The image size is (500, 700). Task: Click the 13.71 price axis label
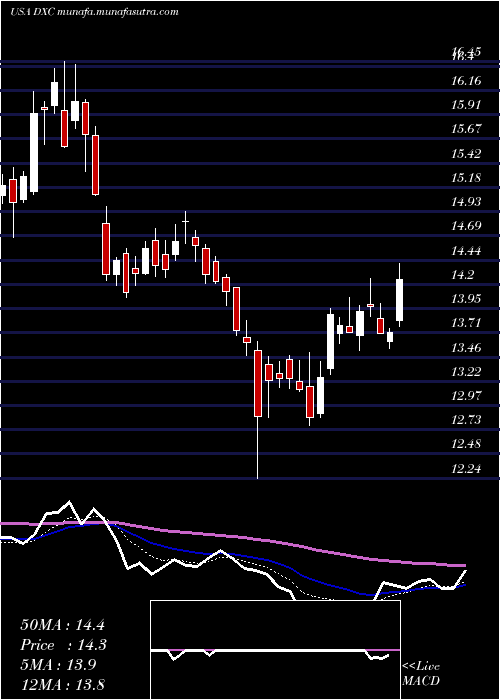pyautogui.click(x=466, y=323)
